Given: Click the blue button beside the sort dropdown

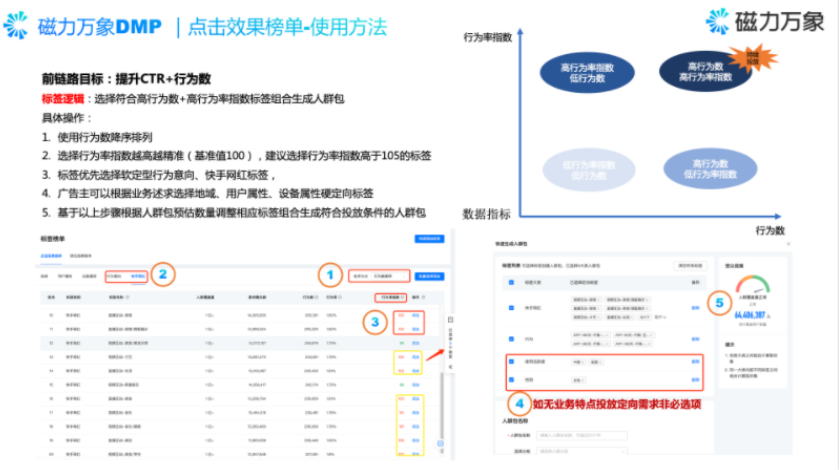Looking at the screenshot, I should 429,276.
